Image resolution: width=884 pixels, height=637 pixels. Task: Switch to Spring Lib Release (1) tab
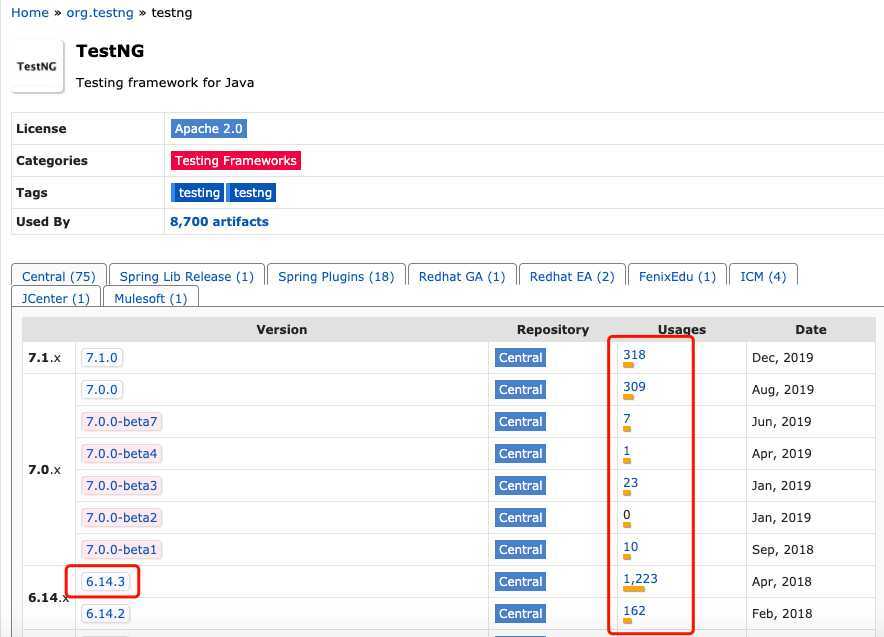click(x=187, y=276)
